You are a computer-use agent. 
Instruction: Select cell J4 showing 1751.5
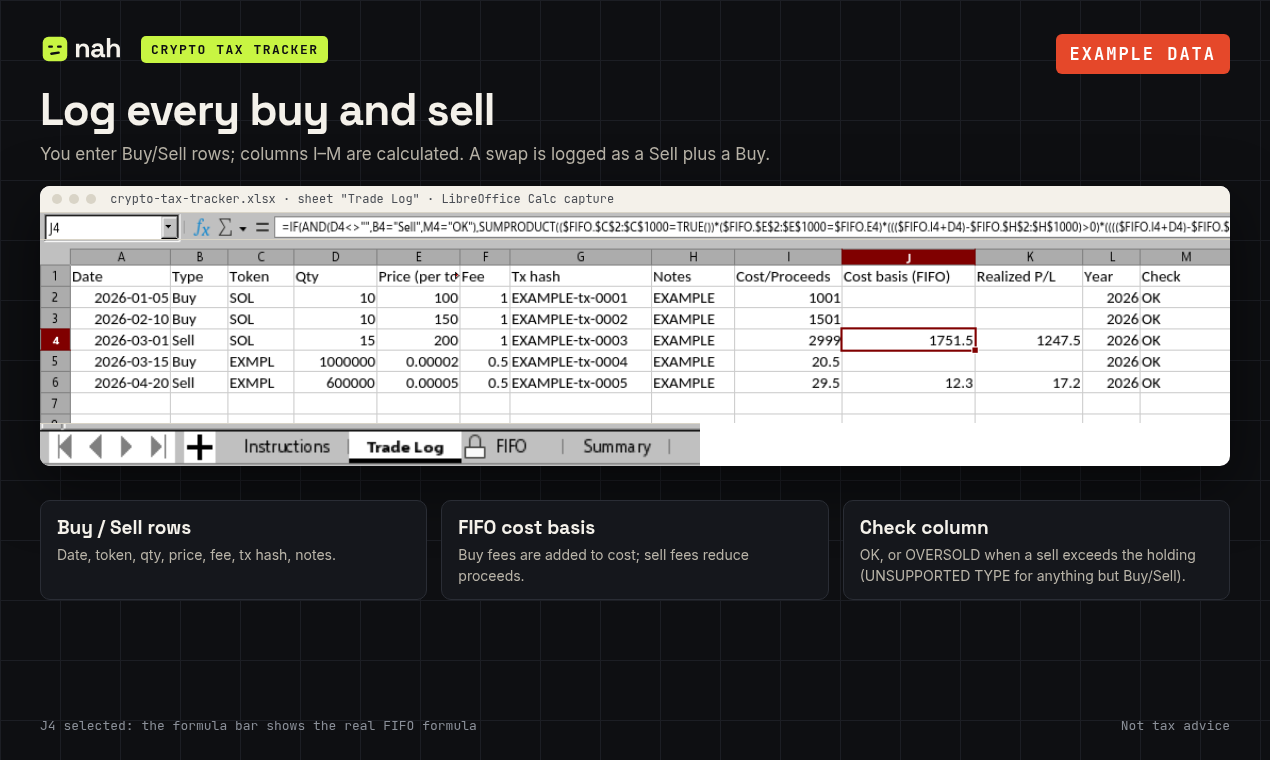click(908, 340)
